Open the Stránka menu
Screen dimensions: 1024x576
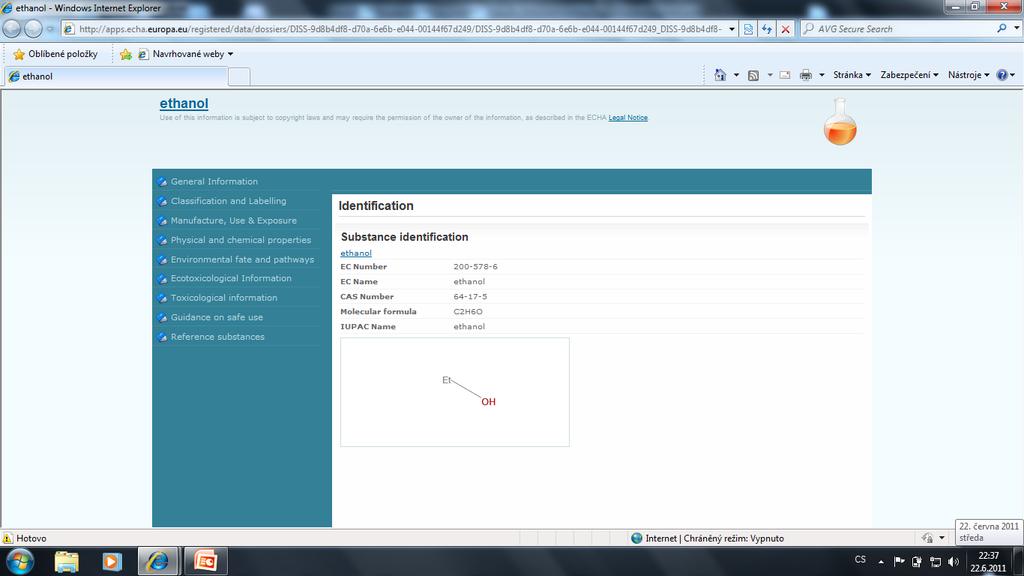coord(852,75)
